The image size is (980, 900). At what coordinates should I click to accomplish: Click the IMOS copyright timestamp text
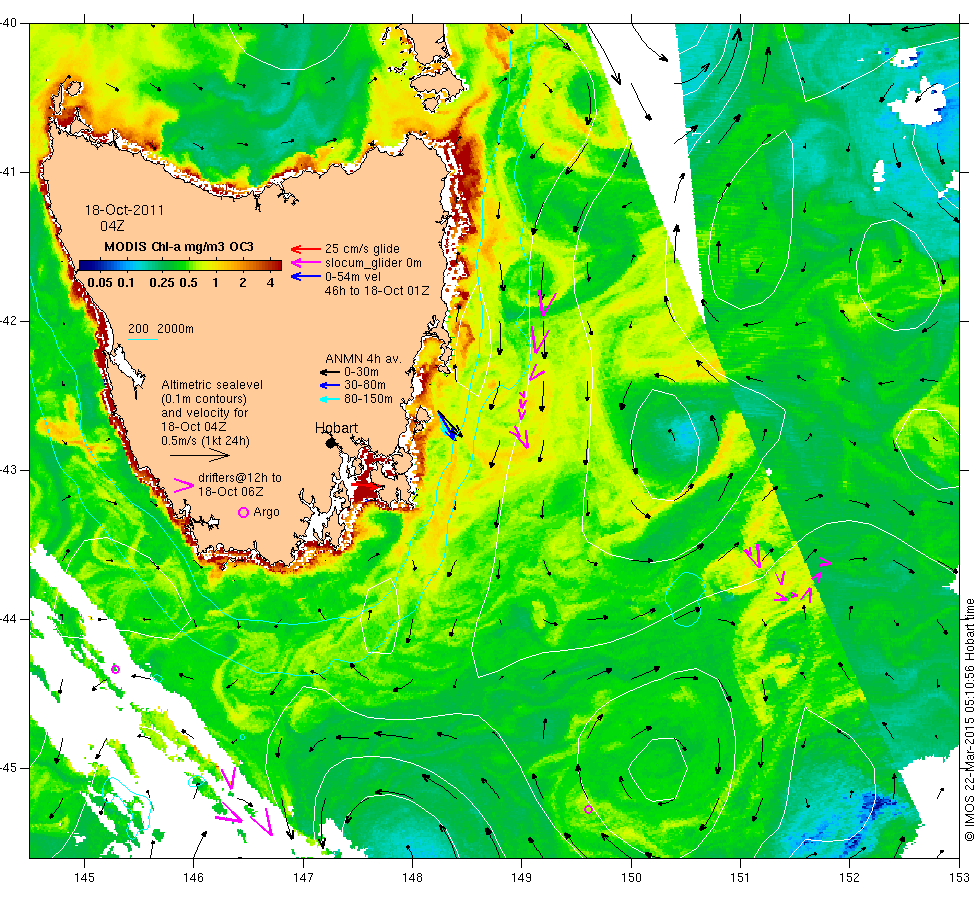969,719
